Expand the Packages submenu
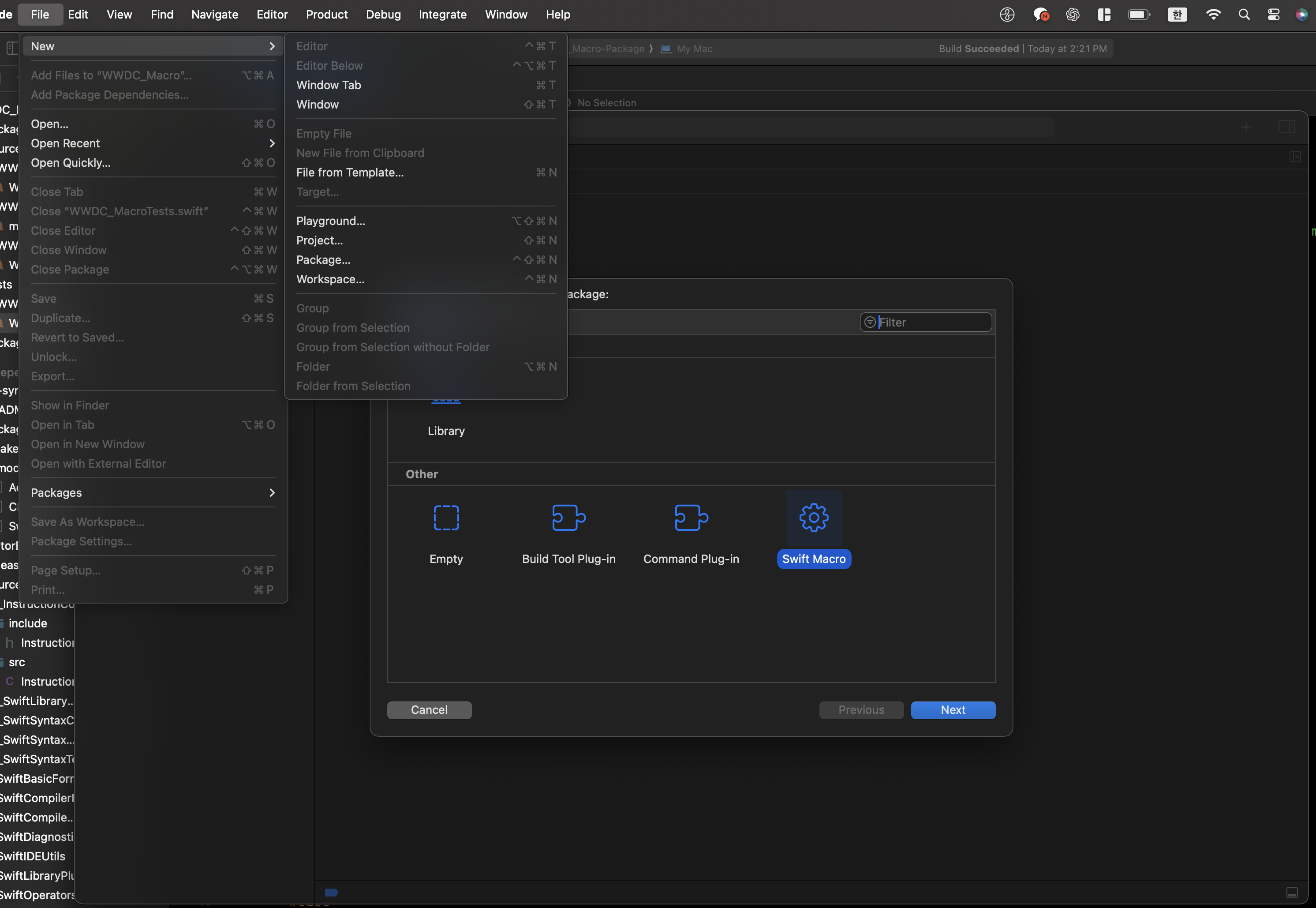Image resolution: width=1316 pixels, height=908 pixels. click(271, 493)
